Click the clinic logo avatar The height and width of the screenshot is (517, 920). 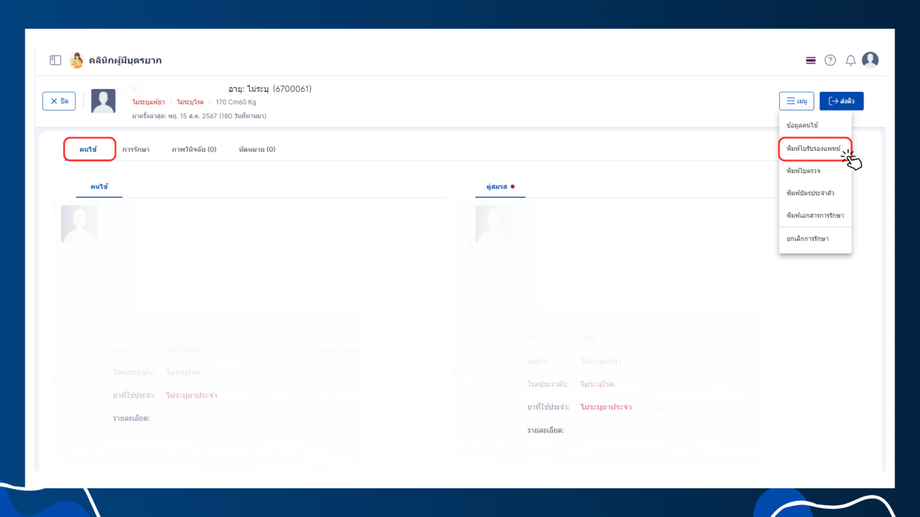tap(76, 60)
